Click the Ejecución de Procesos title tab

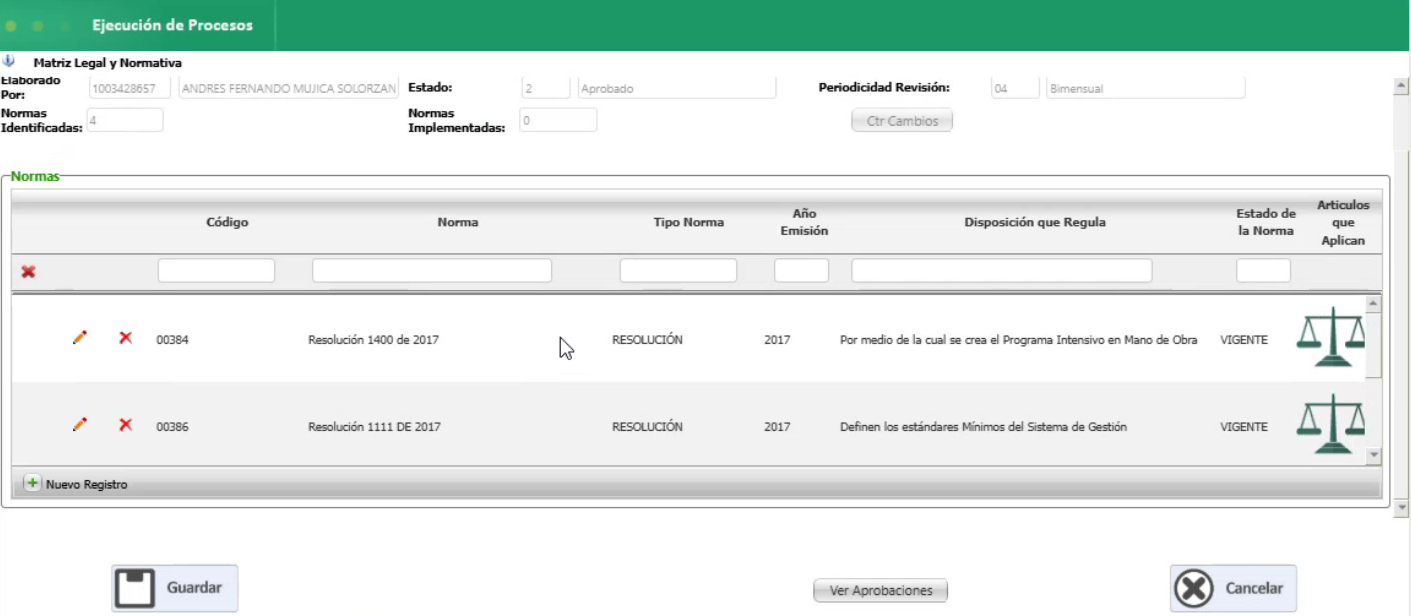(172, 25)
